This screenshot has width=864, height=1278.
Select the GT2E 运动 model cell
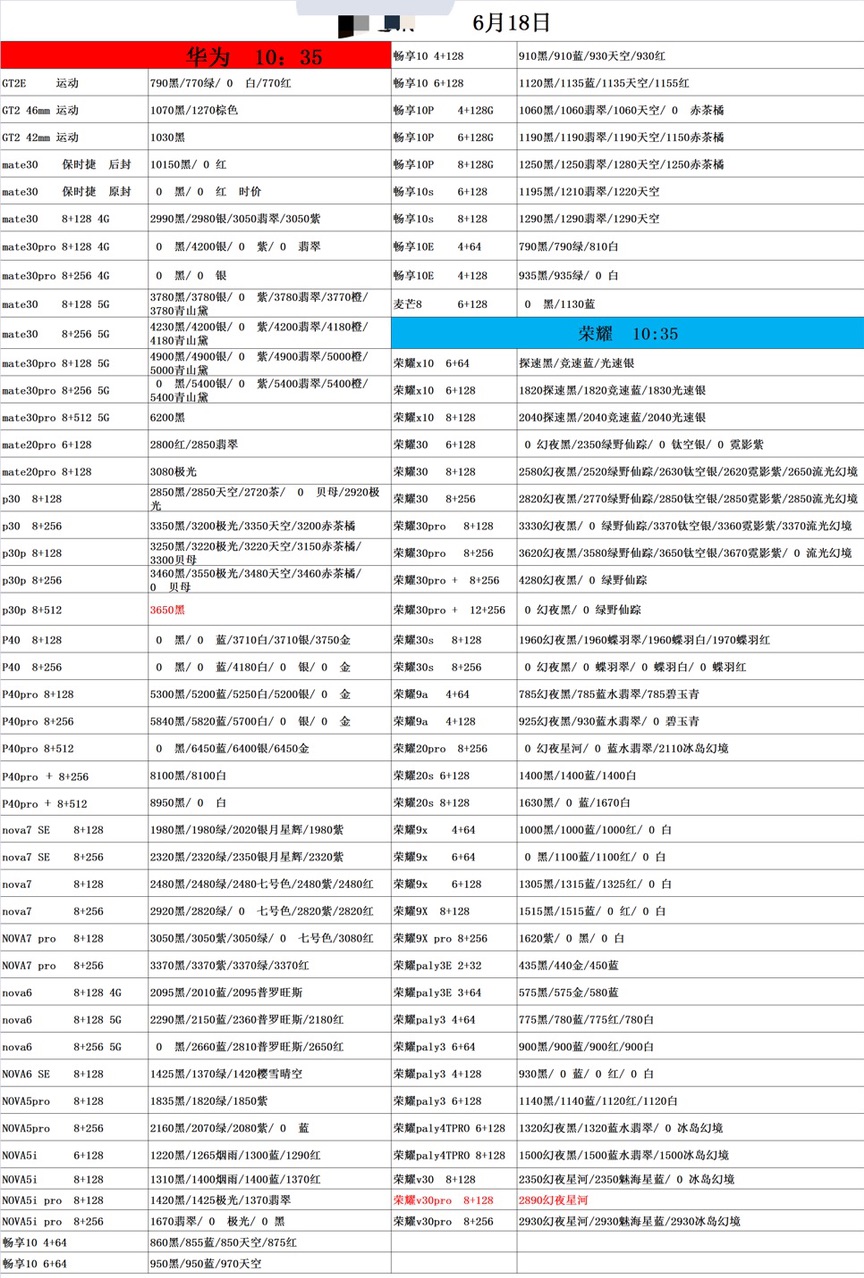[x=74, y=83]
